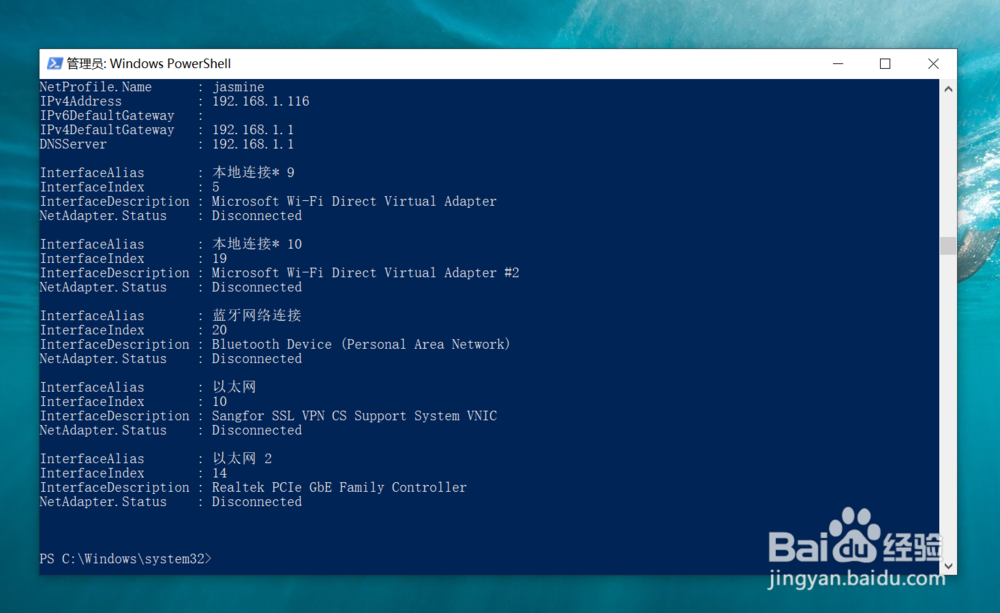Click the DNSServer value 192.168.1.1
Image resolution: width=1000 pixels, height=613 pixels.
click(253, 144)
